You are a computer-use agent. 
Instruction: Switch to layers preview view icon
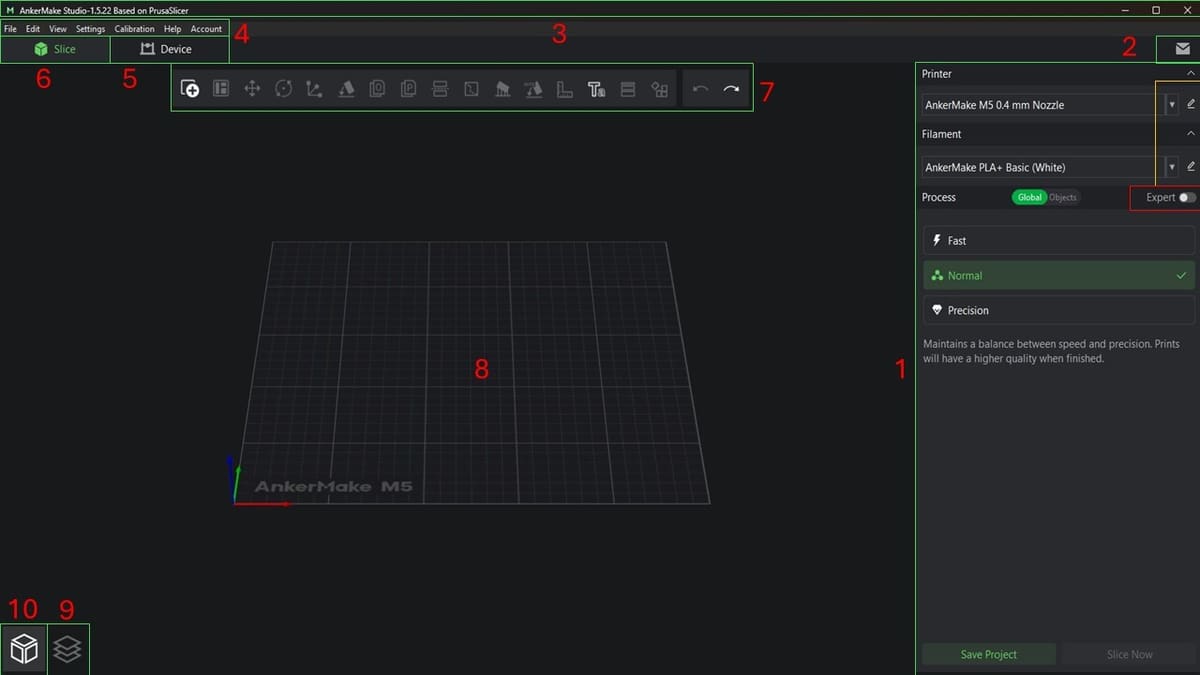(68, 649)
